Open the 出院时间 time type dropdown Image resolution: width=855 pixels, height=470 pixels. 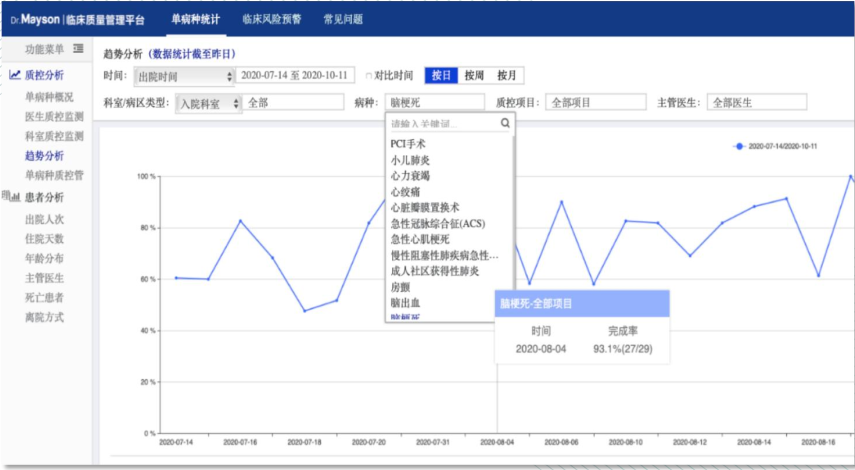(183, 76)
